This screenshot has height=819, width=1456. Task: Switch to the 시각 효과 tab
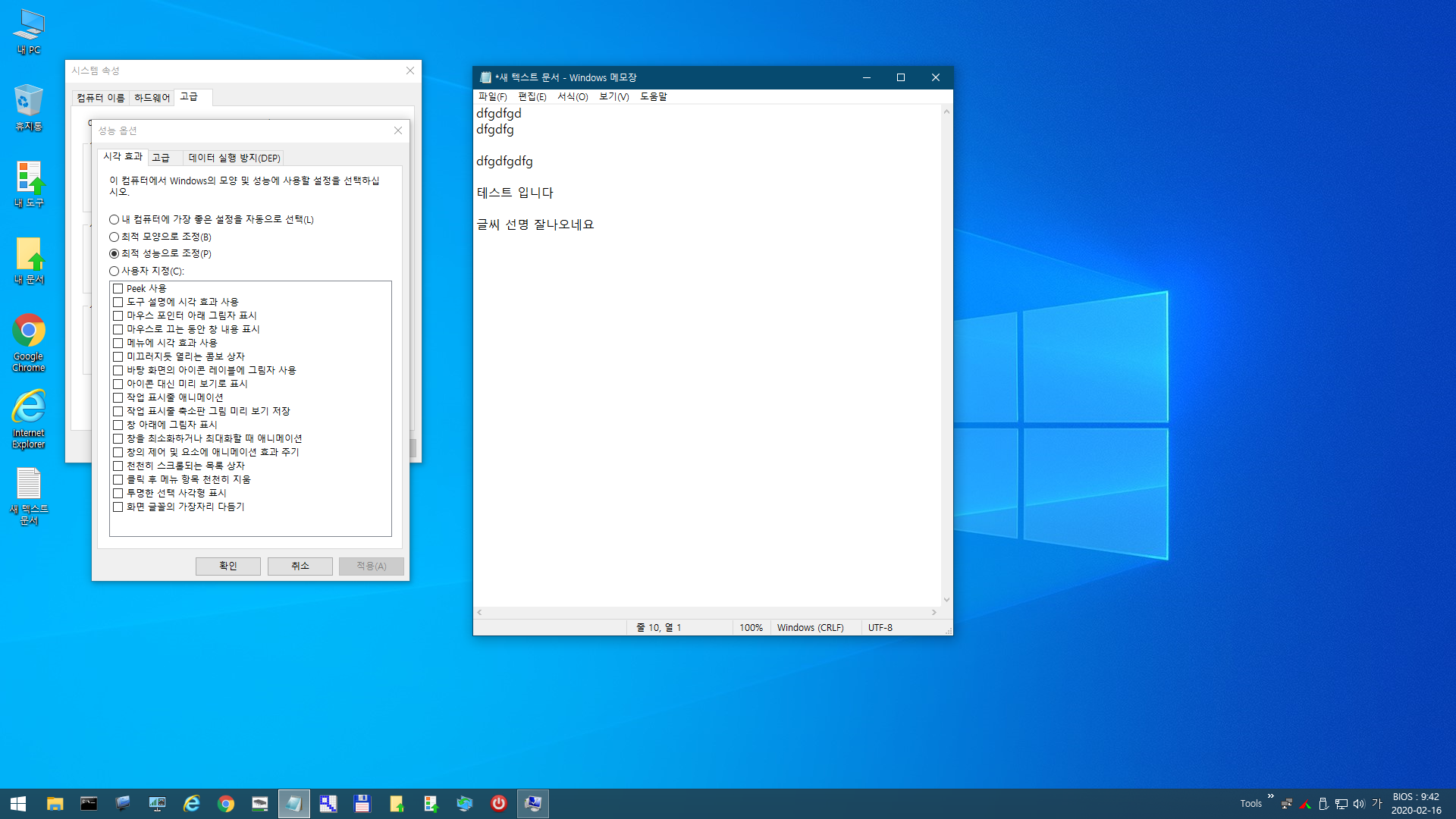tap(123, 156)
